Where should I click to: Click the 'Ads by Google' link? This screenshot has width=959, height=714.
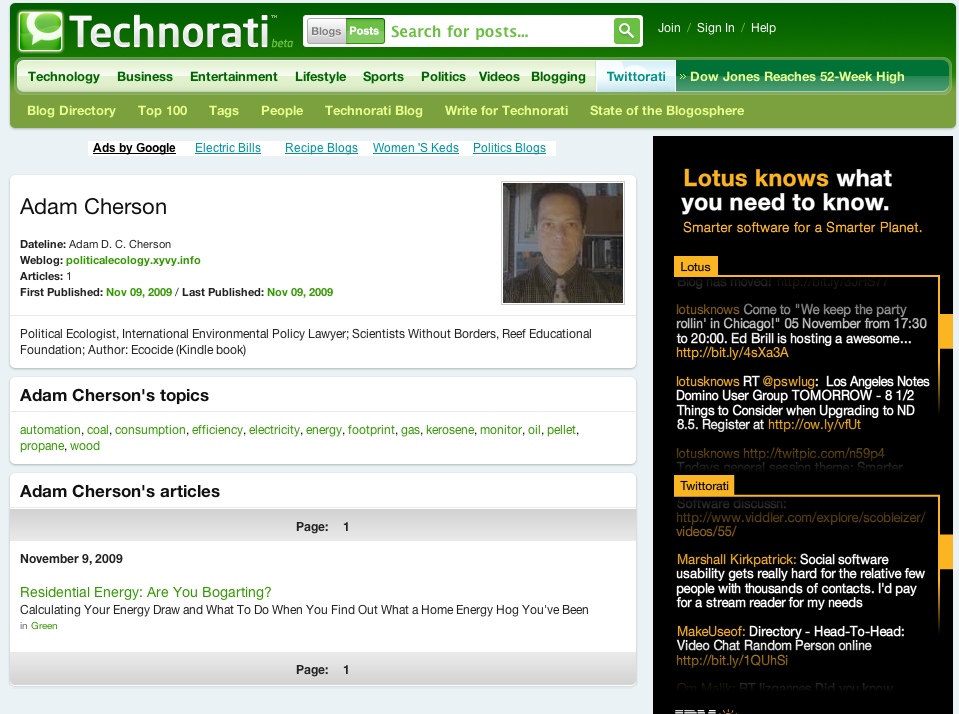pyautogui.click(x=134, y=148)
